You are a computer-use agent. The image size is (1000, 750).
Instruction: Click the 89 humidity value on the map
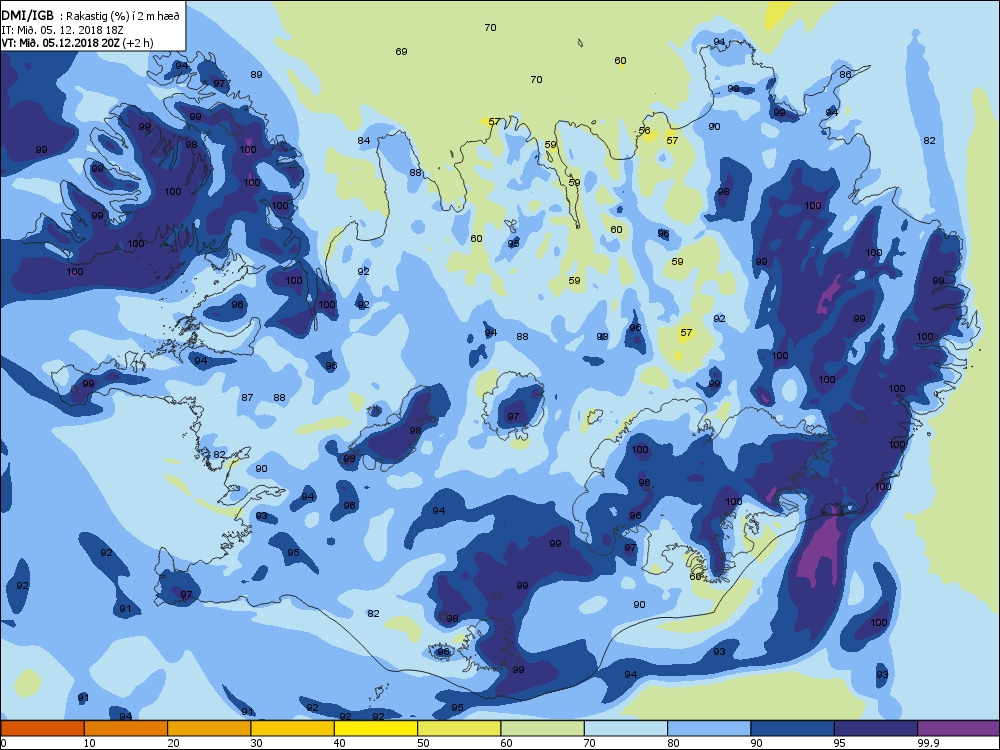pyautogui.click(x=256, y=75)
